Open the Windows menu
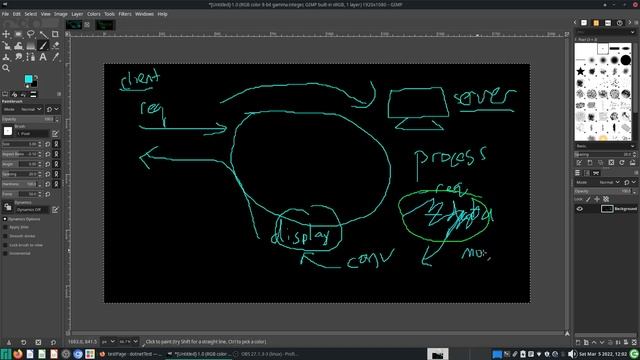 [144, 14]
